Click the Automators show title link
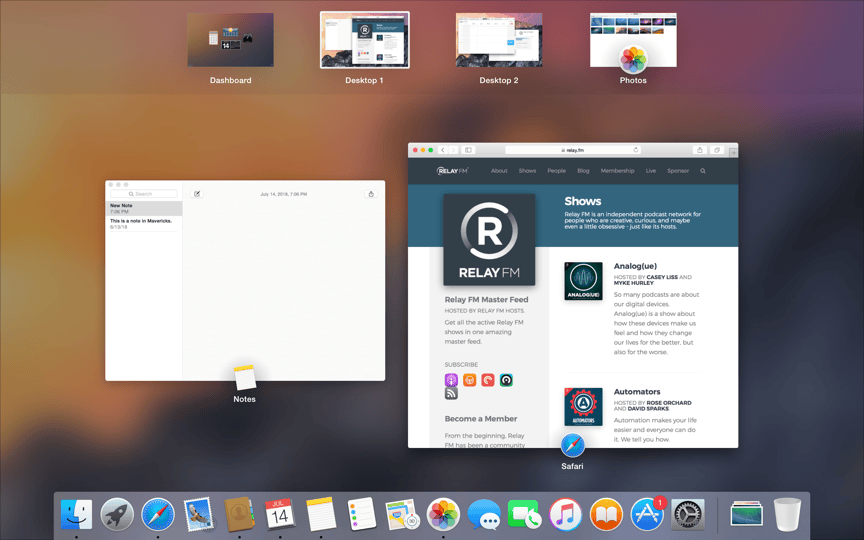 coord(637,392)
